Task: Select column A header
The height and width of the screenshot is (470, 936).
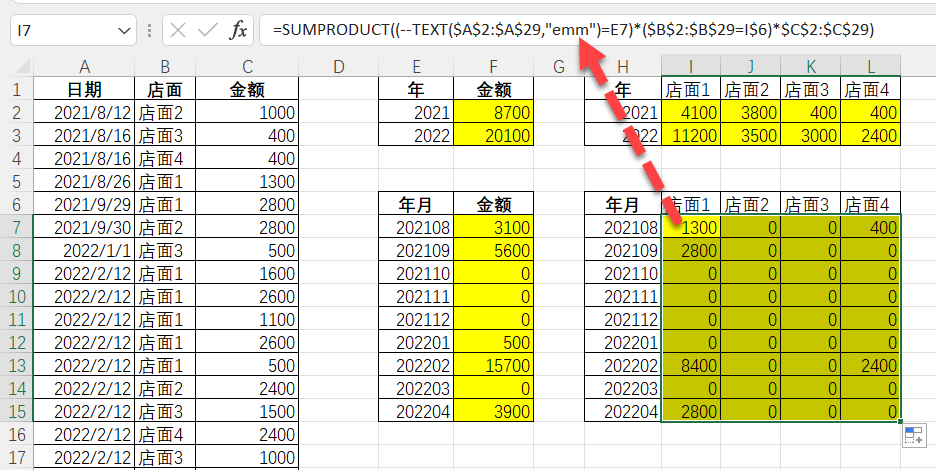Action: coord(84,66)
